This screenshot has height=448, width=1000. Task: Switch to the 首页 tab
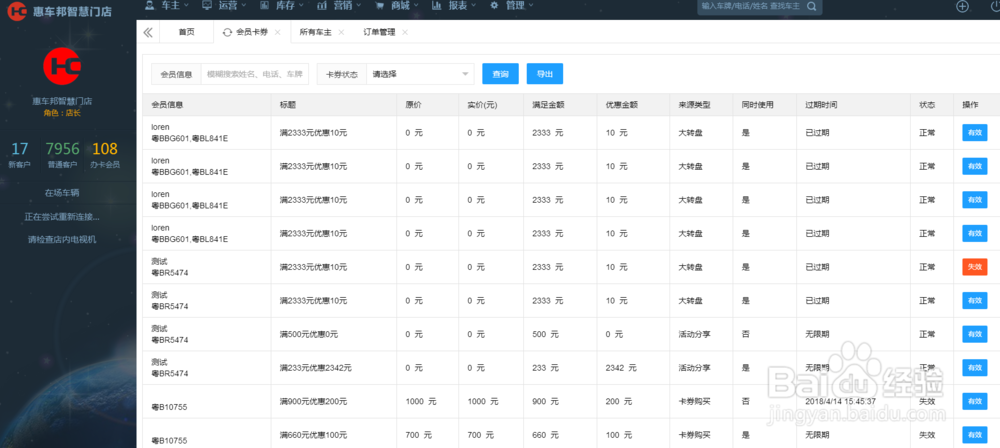pos(186,33)
